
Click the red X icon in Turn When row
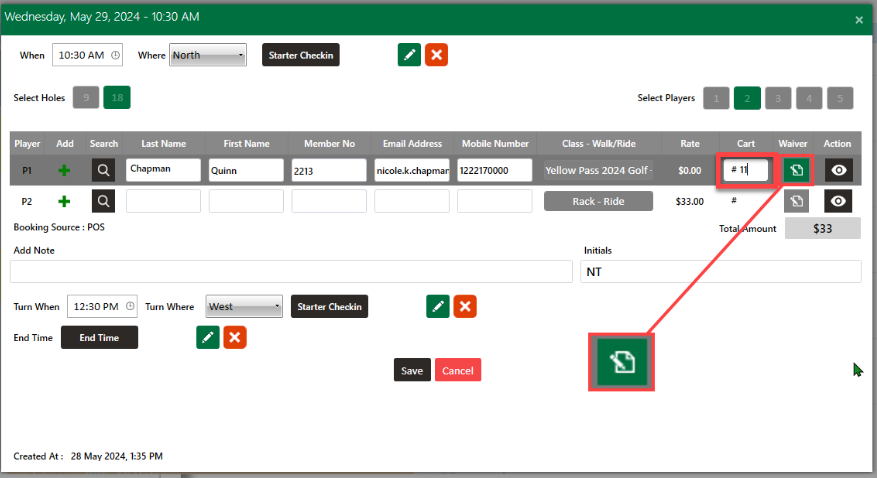[464, 306]
